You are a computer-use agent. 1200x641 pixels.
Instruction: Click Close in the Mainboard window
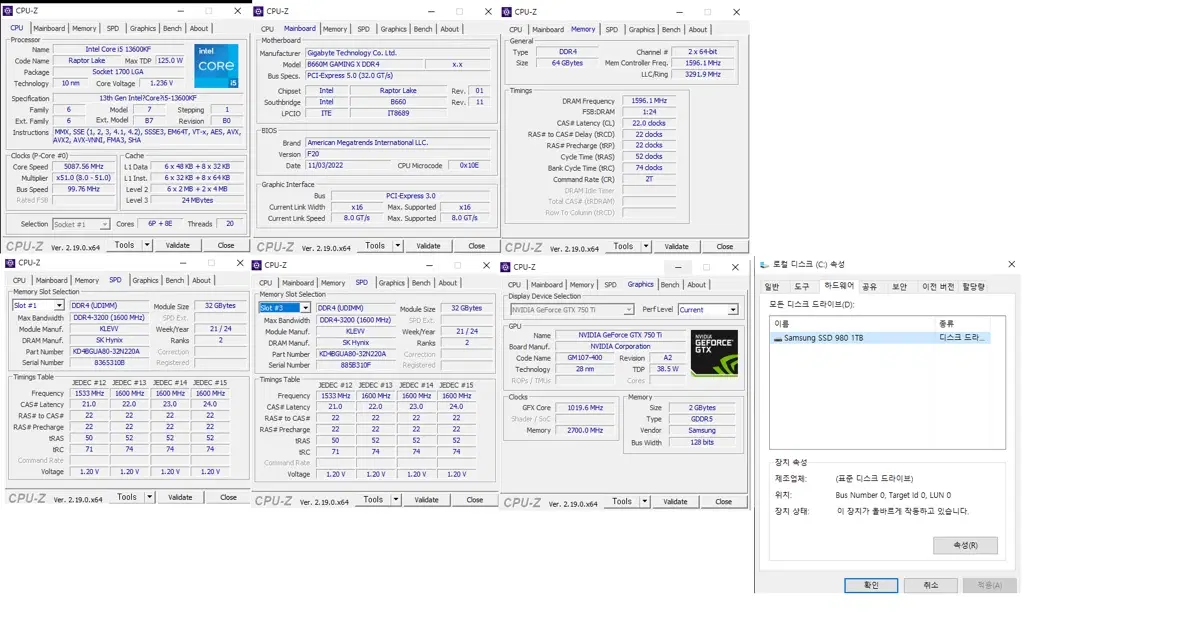pos(477,245)
